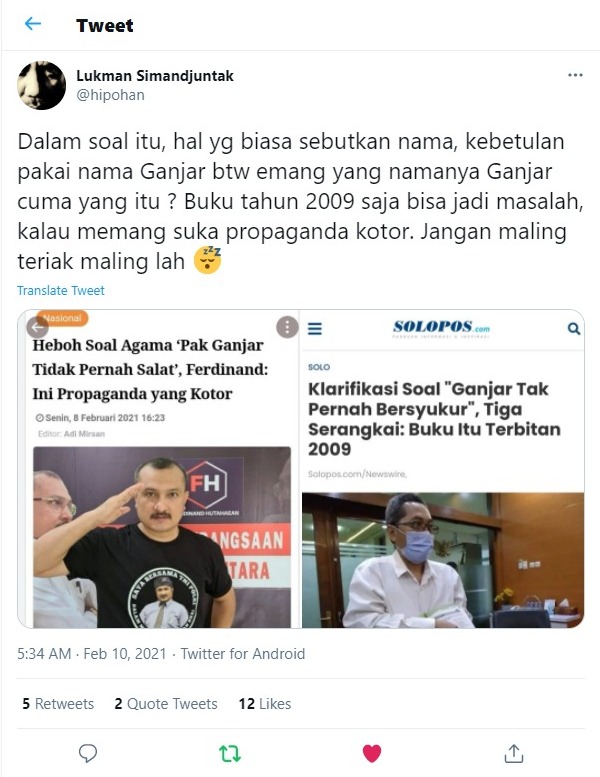Open Lukman Simandjuntak's profile avatar
This screenshot has width=600, height=777.
tap(42, 85)
